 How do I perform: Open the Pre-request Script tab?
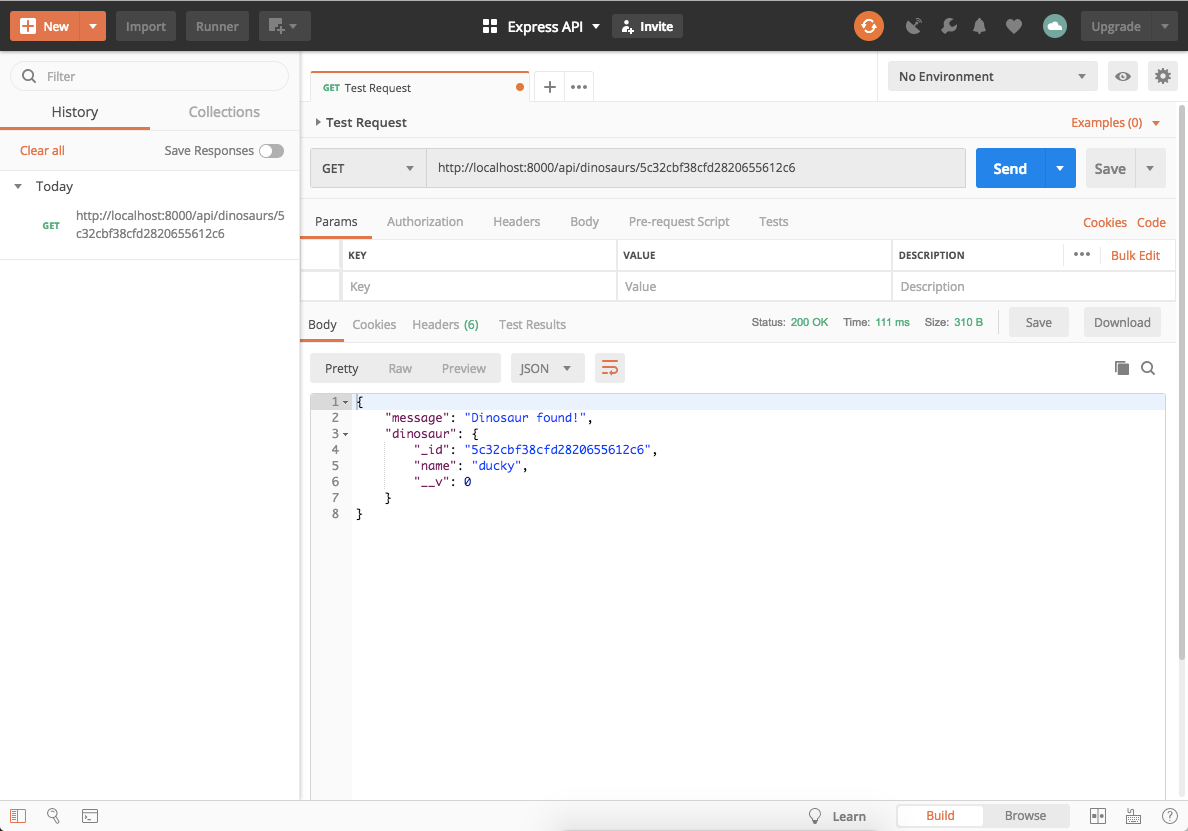click(679, 222)
